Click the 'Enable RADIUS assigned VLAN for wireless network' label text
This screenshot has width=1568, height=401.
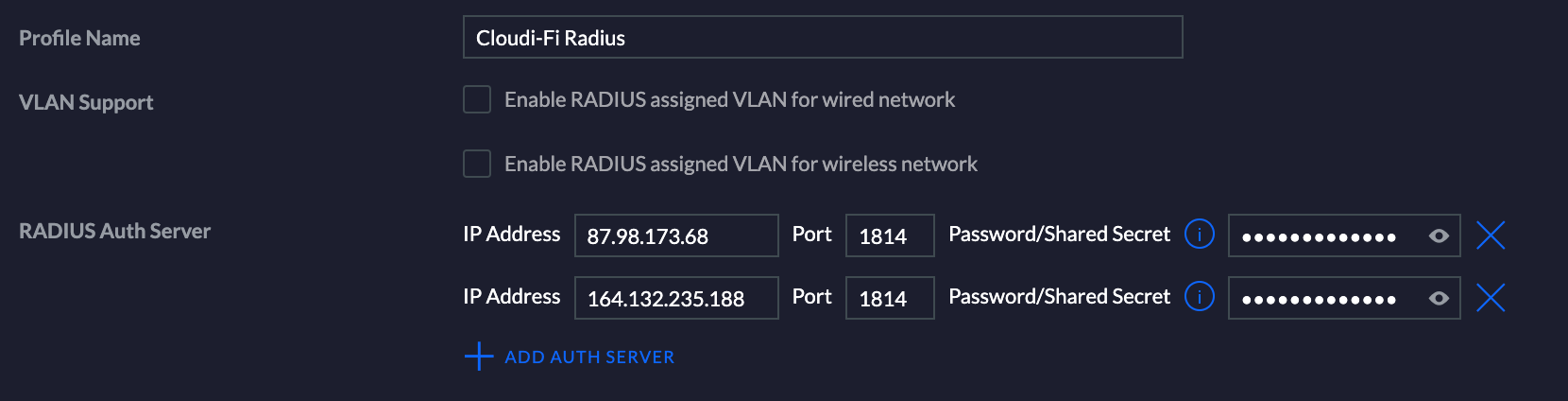point(741,164)
